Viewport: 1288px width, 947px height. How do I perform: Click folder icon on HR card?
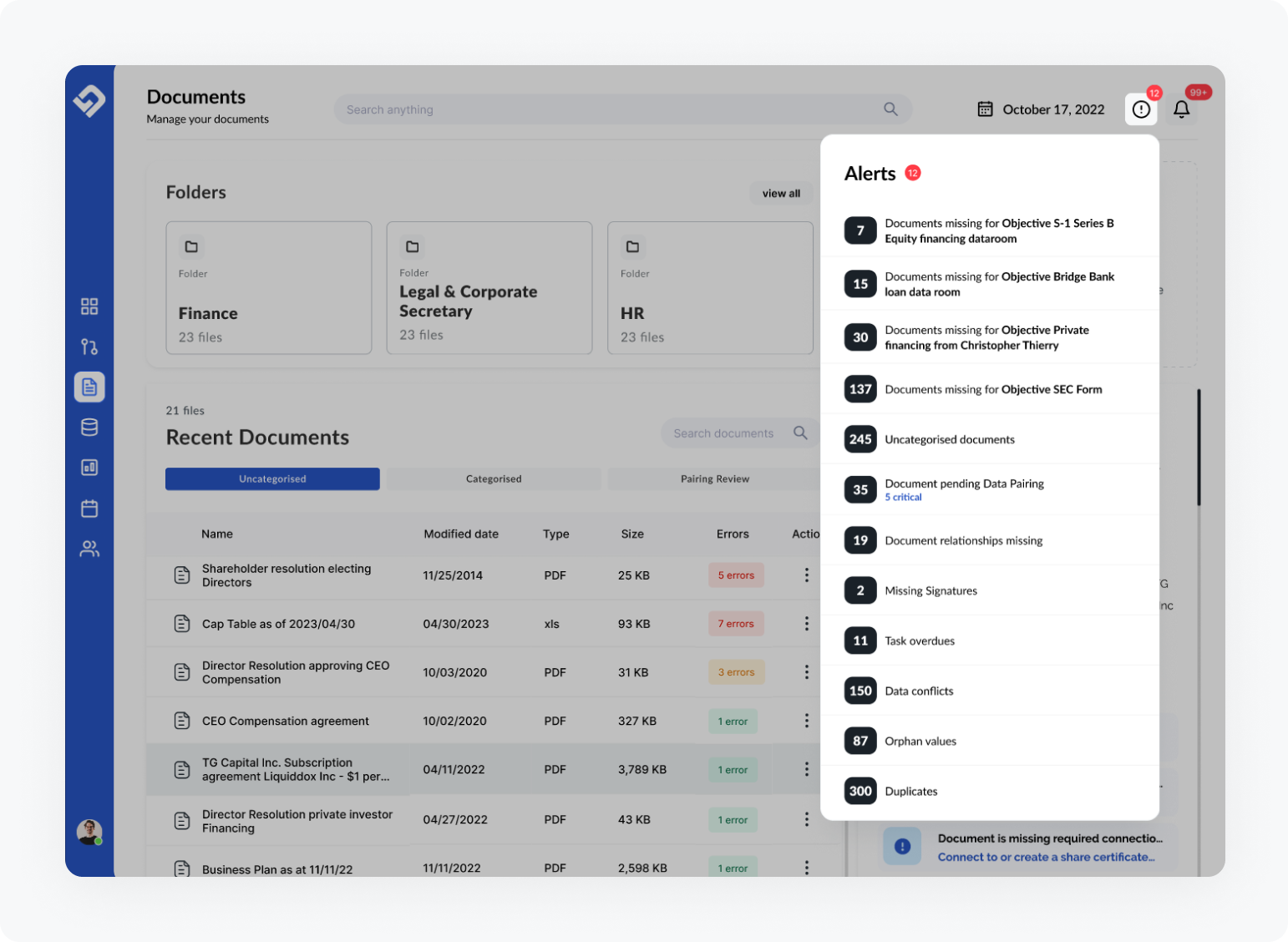pos(633,247)
